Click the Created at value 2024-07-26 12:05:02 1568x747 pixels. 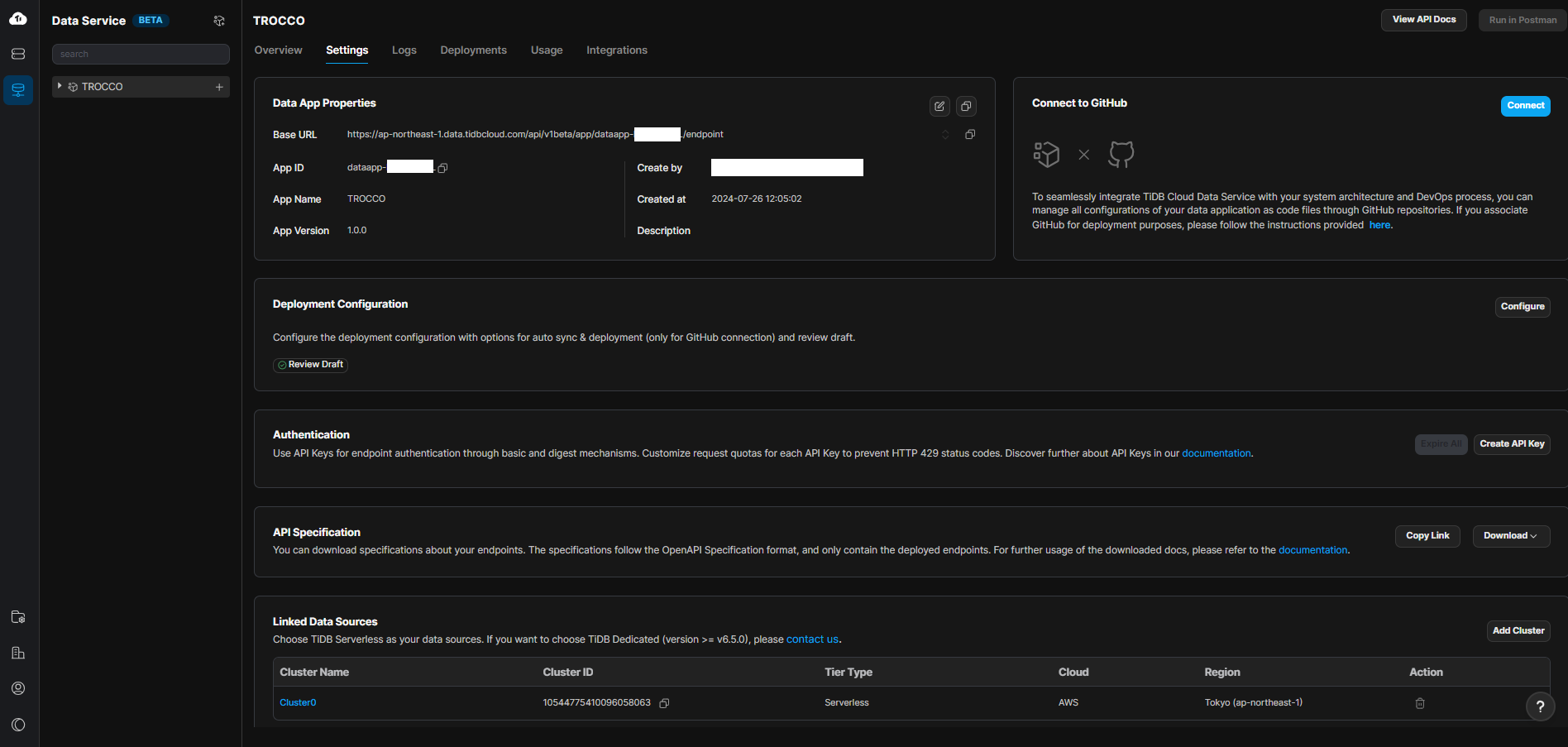[x=757, y=199]
